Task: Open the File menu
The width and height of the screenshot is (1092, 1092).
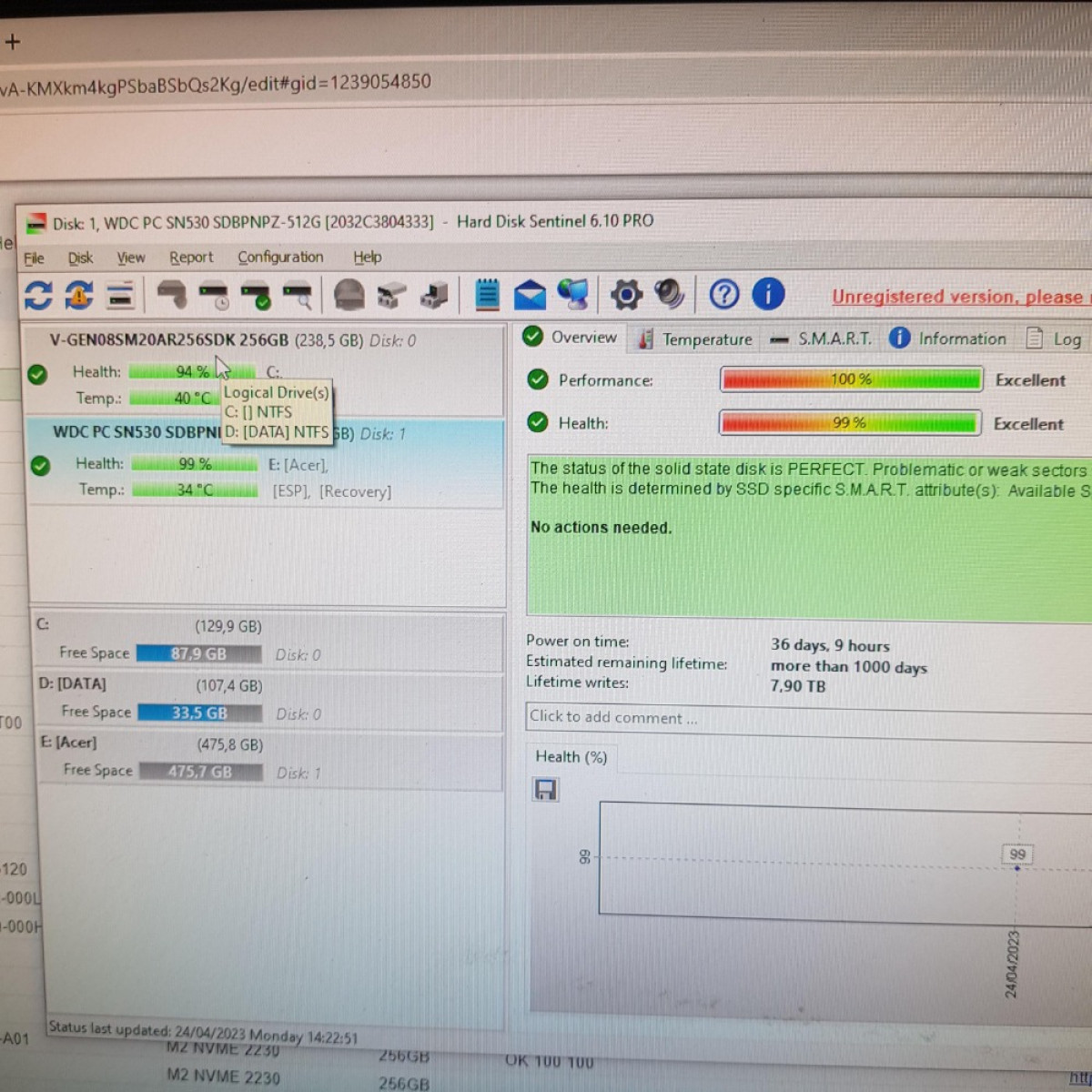Action: coord(34,258)
